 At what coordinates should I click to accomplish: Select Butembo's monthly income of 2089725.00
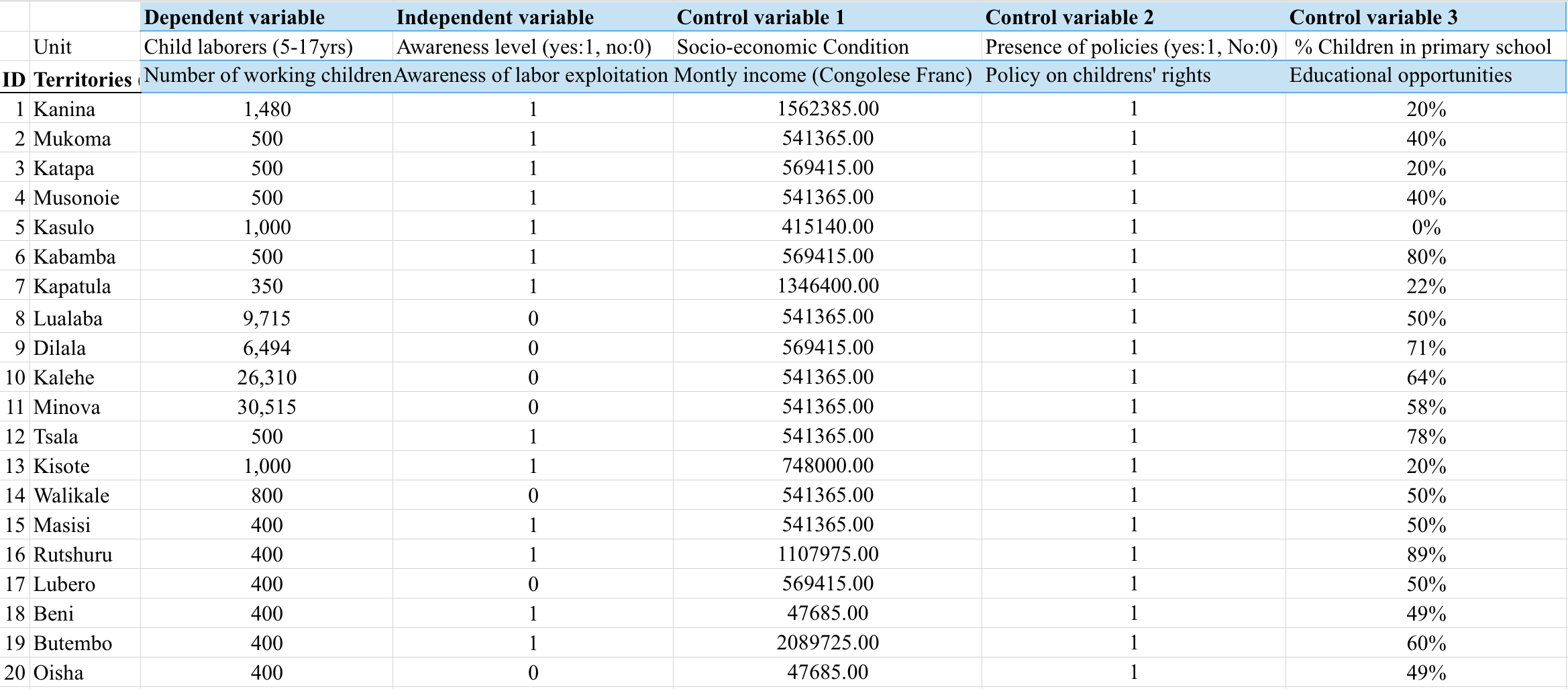point(825,643)
